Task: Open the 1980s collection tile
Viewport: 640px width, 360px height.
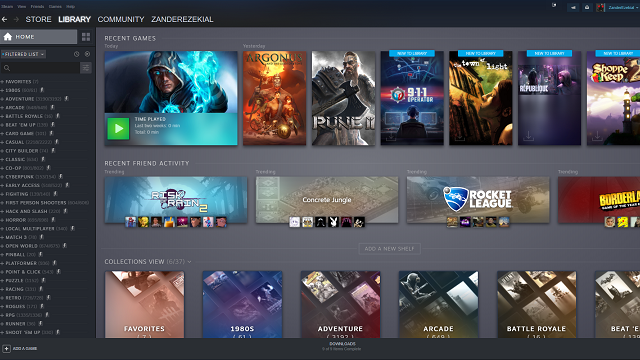Action: point(242,304)
